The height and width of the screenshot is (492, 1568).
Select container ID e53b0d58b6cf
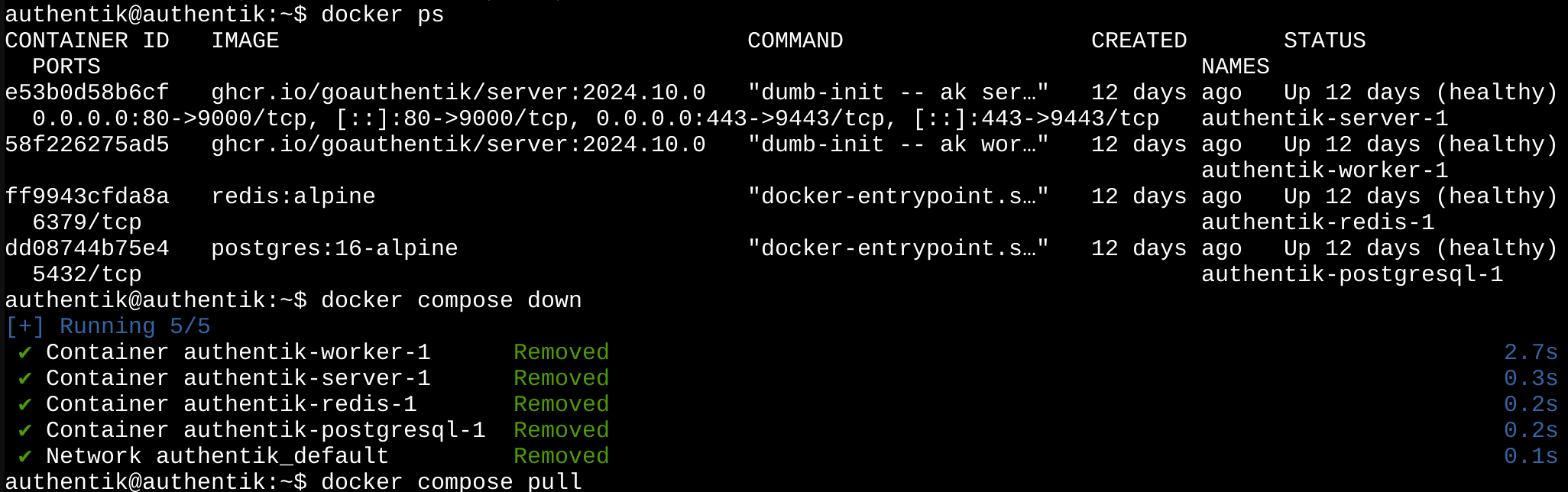pos(87,92)
